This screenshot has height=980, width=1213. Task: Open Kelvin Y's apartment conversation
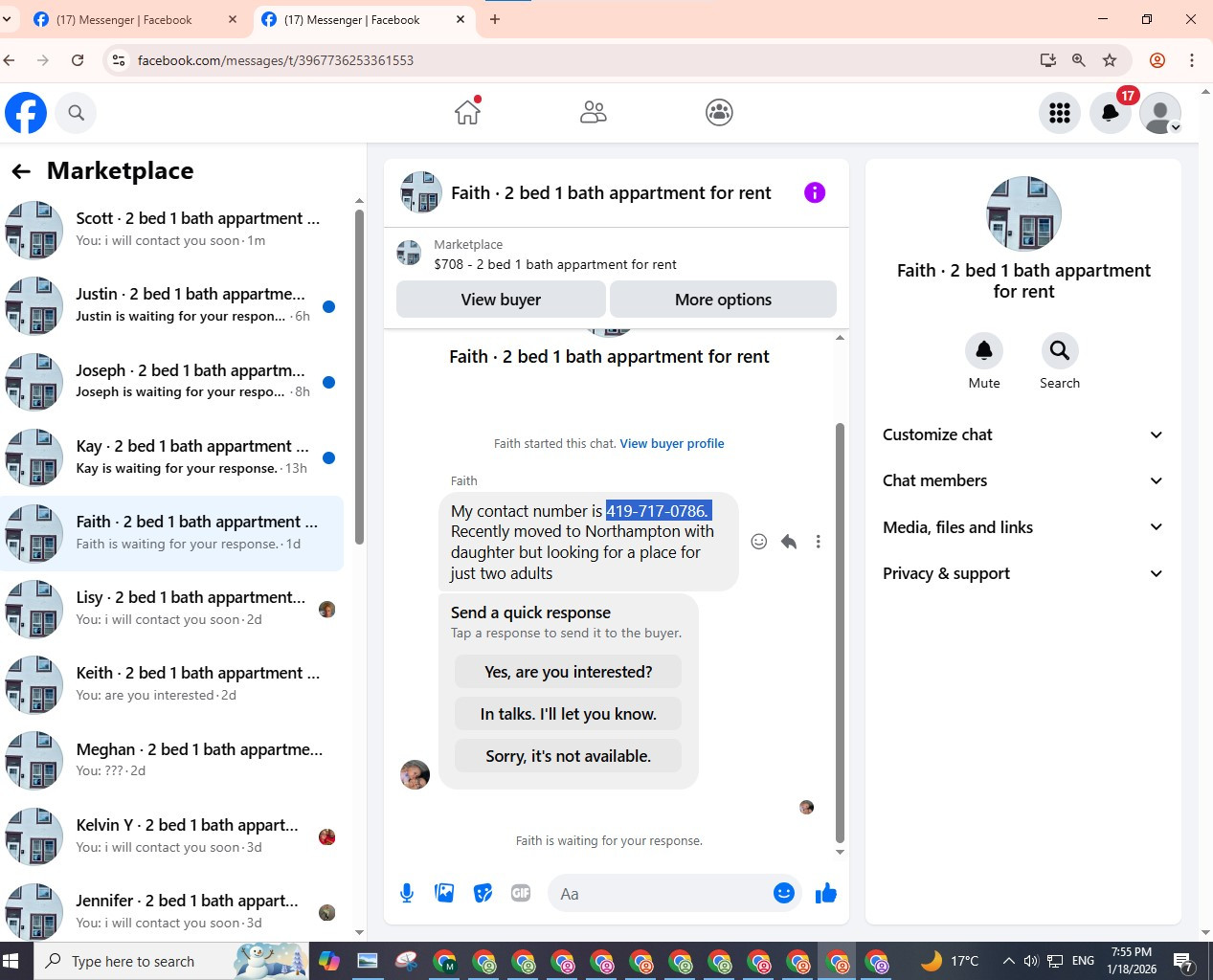tap(172, 835)
